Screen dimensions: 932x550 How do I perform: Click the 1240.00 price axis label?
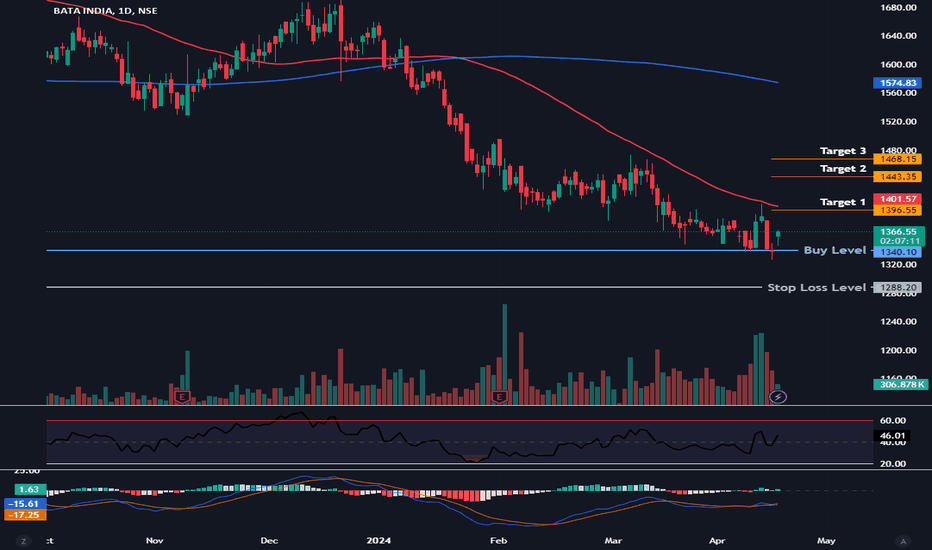pos(898,322)
